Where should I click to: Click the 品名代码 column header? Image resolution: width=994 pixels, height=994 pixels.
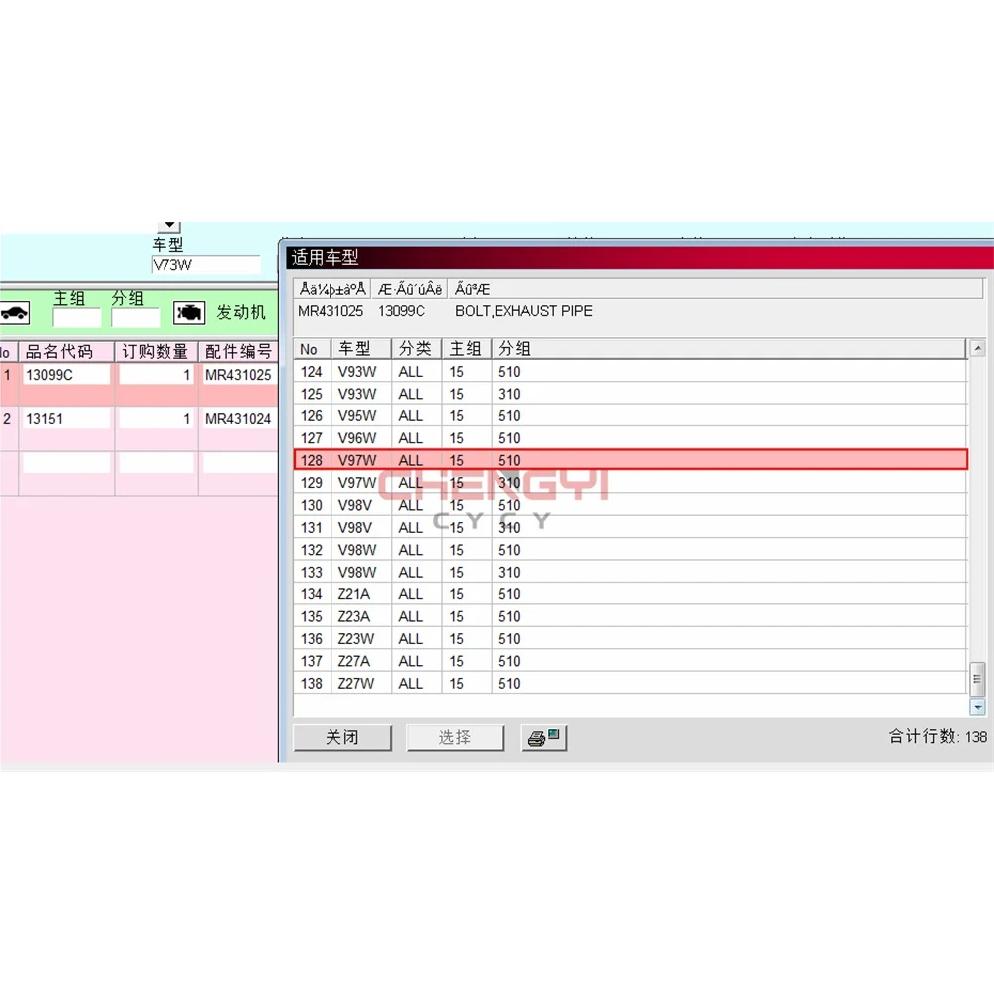pos(67,352)
